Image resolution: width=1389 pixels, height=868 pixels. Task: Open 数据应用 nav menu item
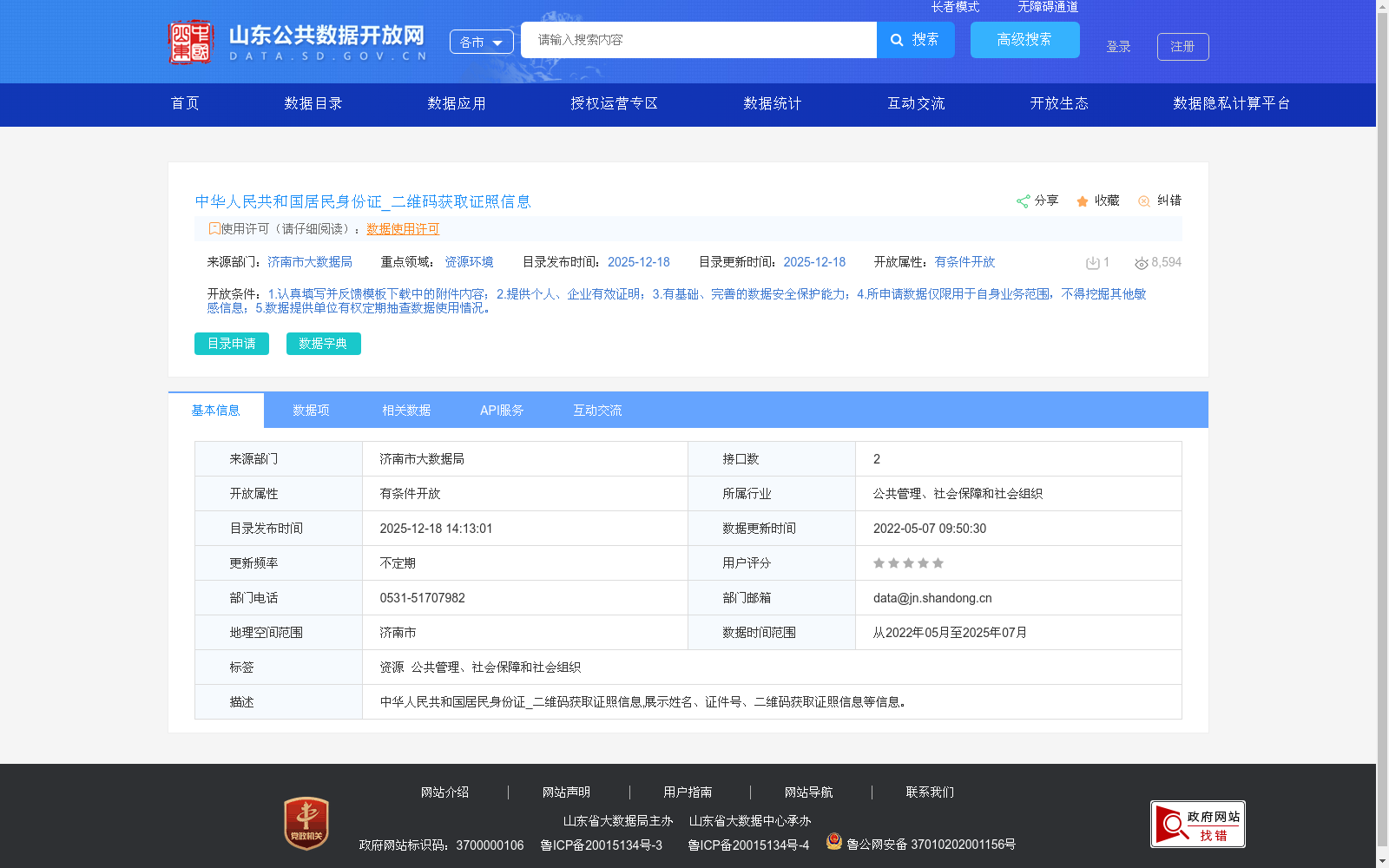[x=457, y=103]
